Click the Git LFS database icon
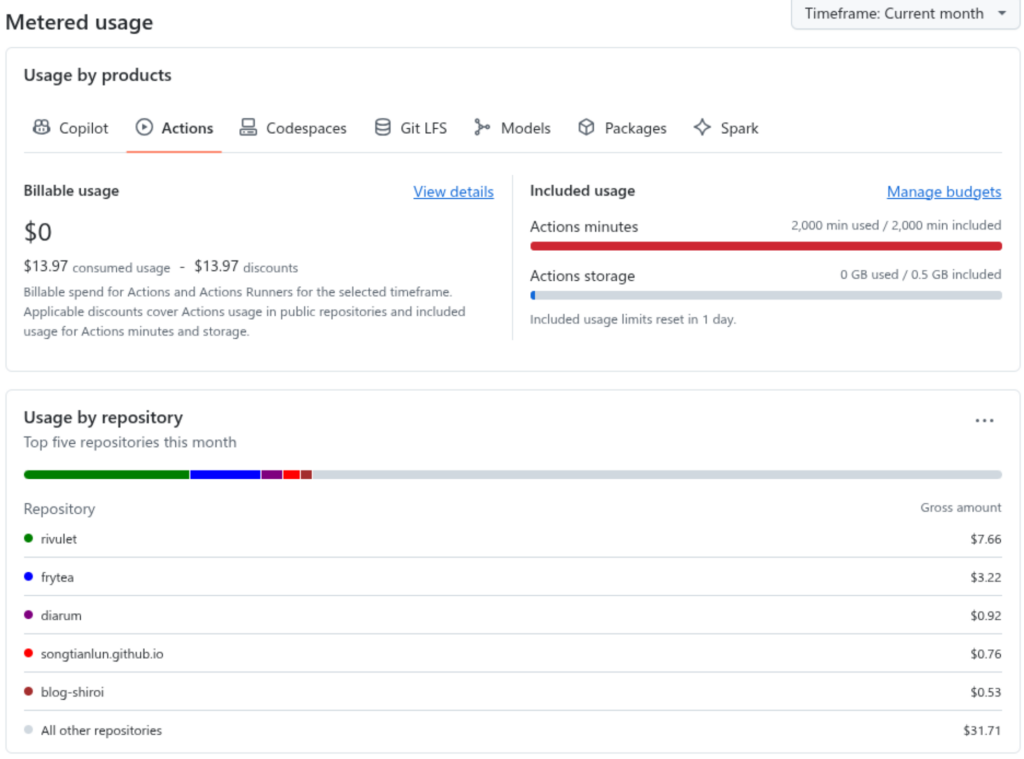 coord(383,127)
